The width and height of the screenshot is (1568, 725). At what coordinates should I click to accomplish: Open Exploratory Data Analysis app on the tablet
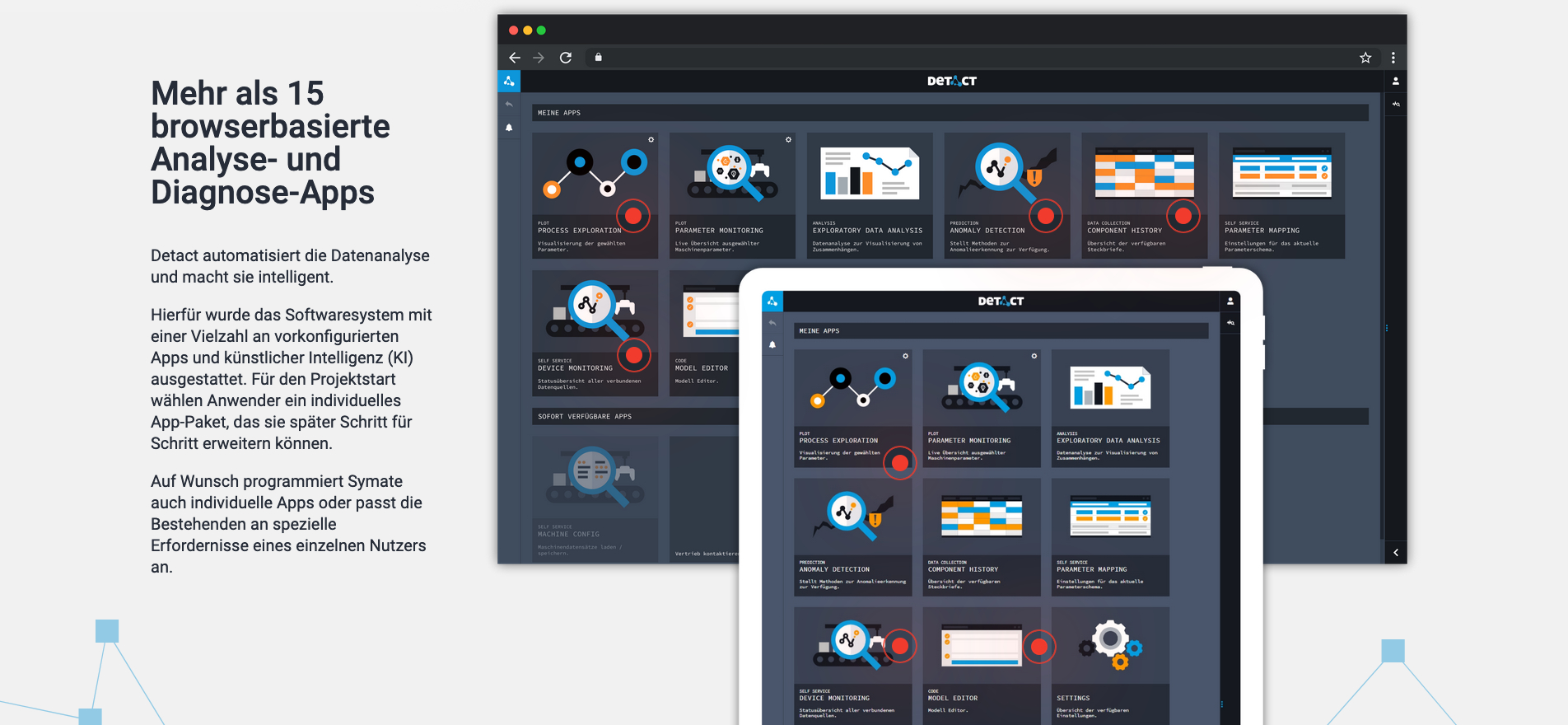coord(1111,409)
